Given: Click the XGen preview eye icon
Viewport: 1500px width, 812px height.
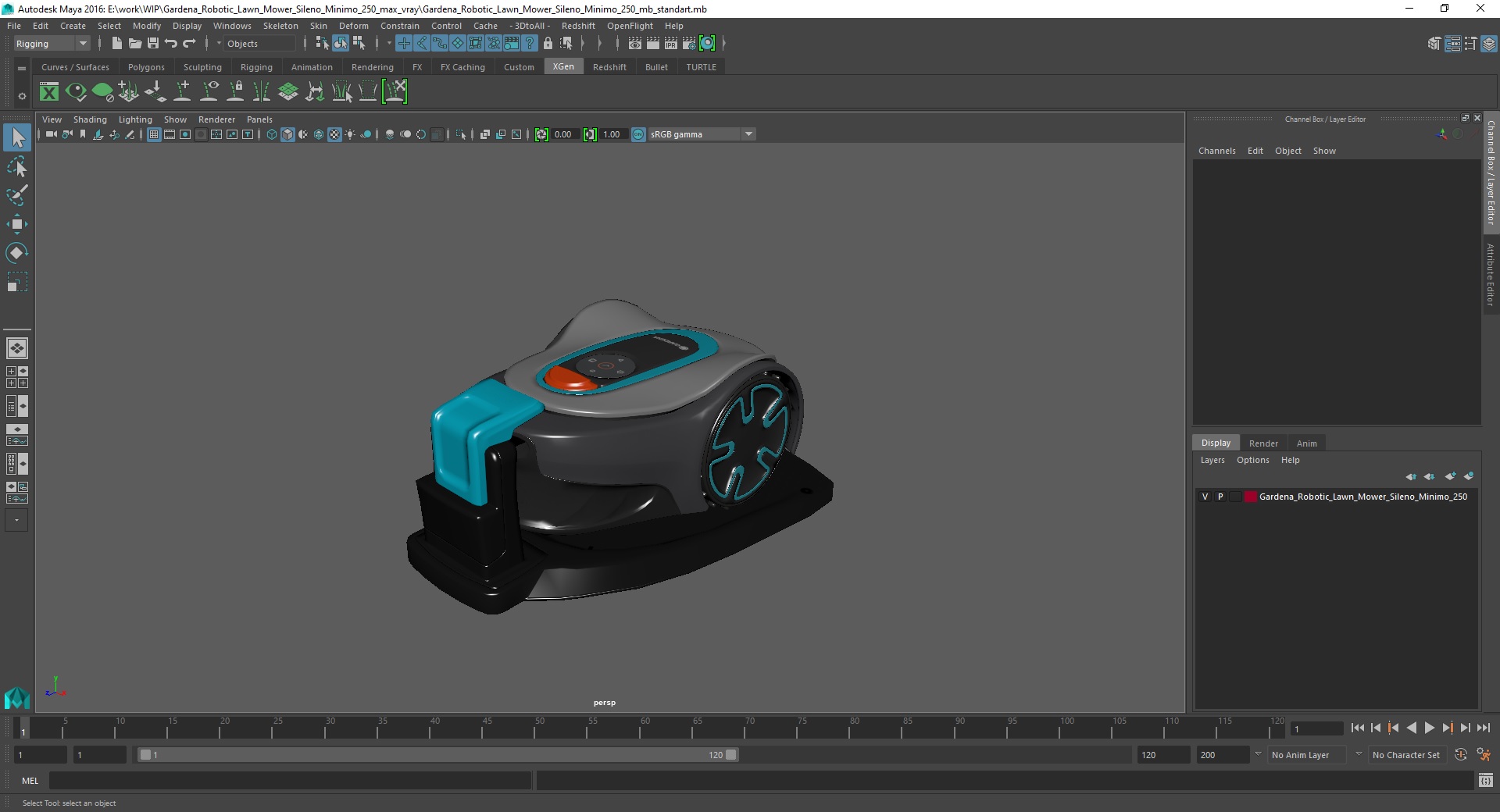Looking at the screenshot, I should point(76,92).
